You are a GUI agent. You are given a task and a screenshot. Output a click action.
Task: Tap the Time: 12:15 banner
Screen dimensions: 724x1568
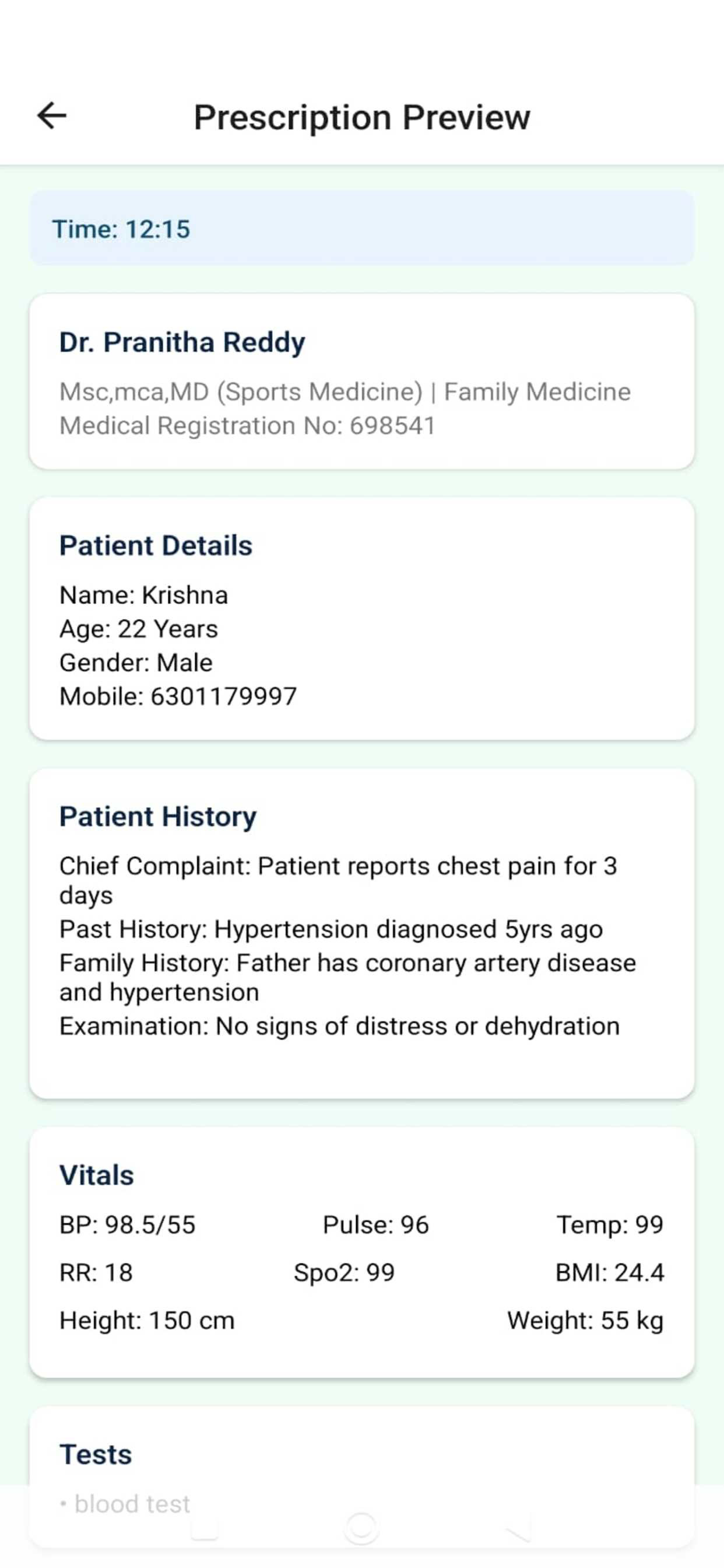tap(362, 228)
